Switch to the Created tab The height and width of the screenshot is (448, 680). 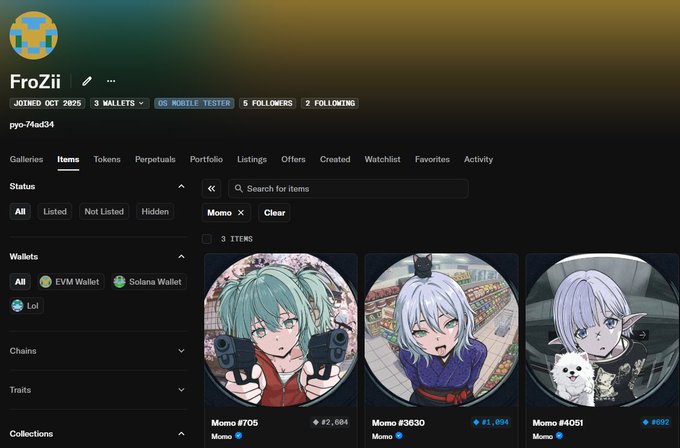(335, 159)
